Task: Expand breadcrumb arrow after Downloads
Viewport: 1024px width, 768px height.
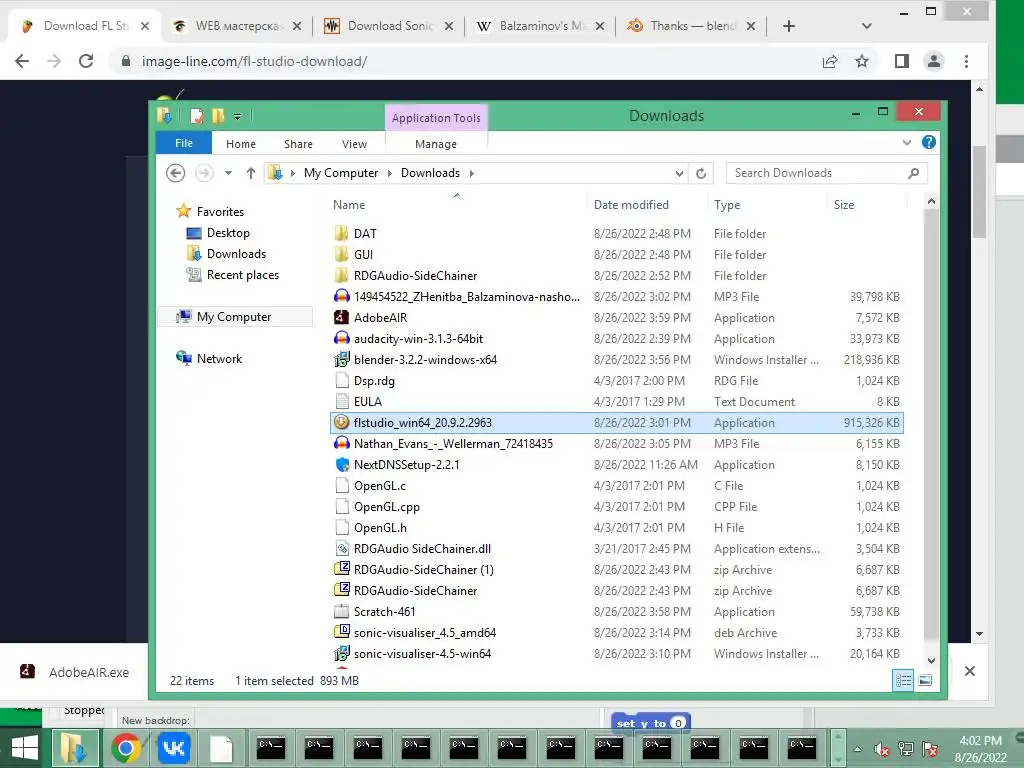Action: point(472,173)
